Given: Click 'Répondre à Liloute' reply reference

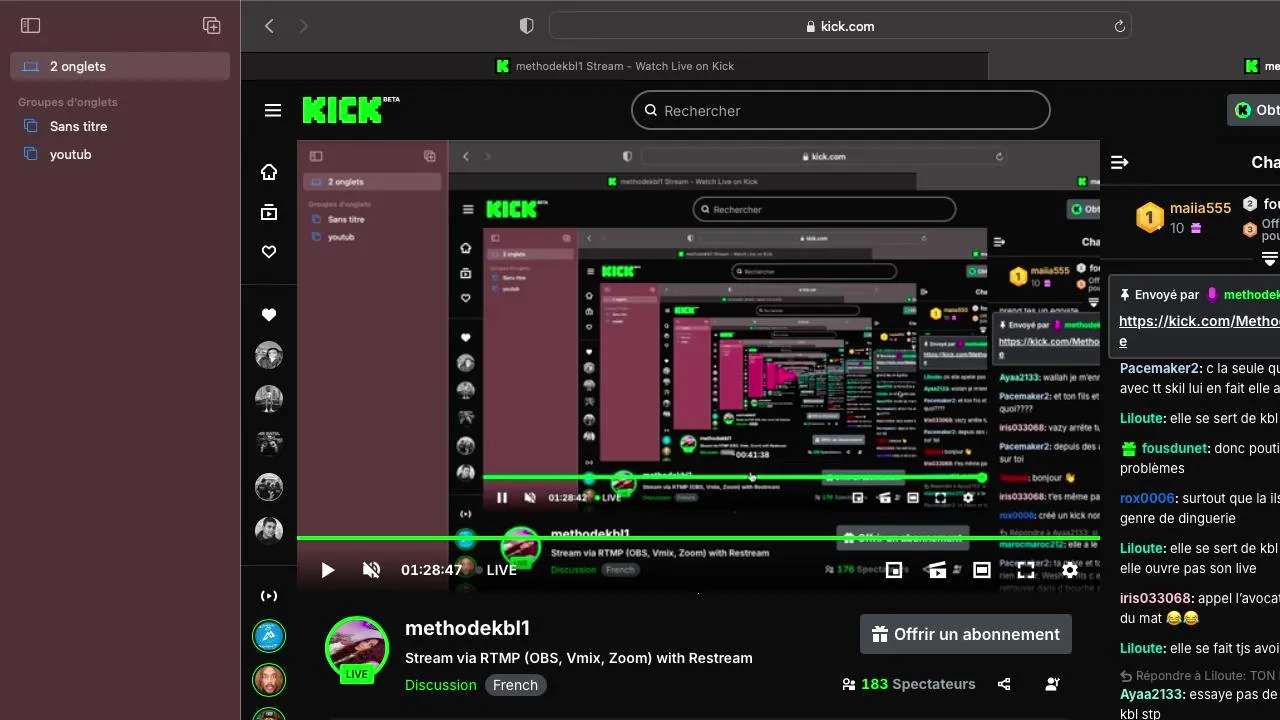Looking at the screenshot, I should coord(1199,675).
